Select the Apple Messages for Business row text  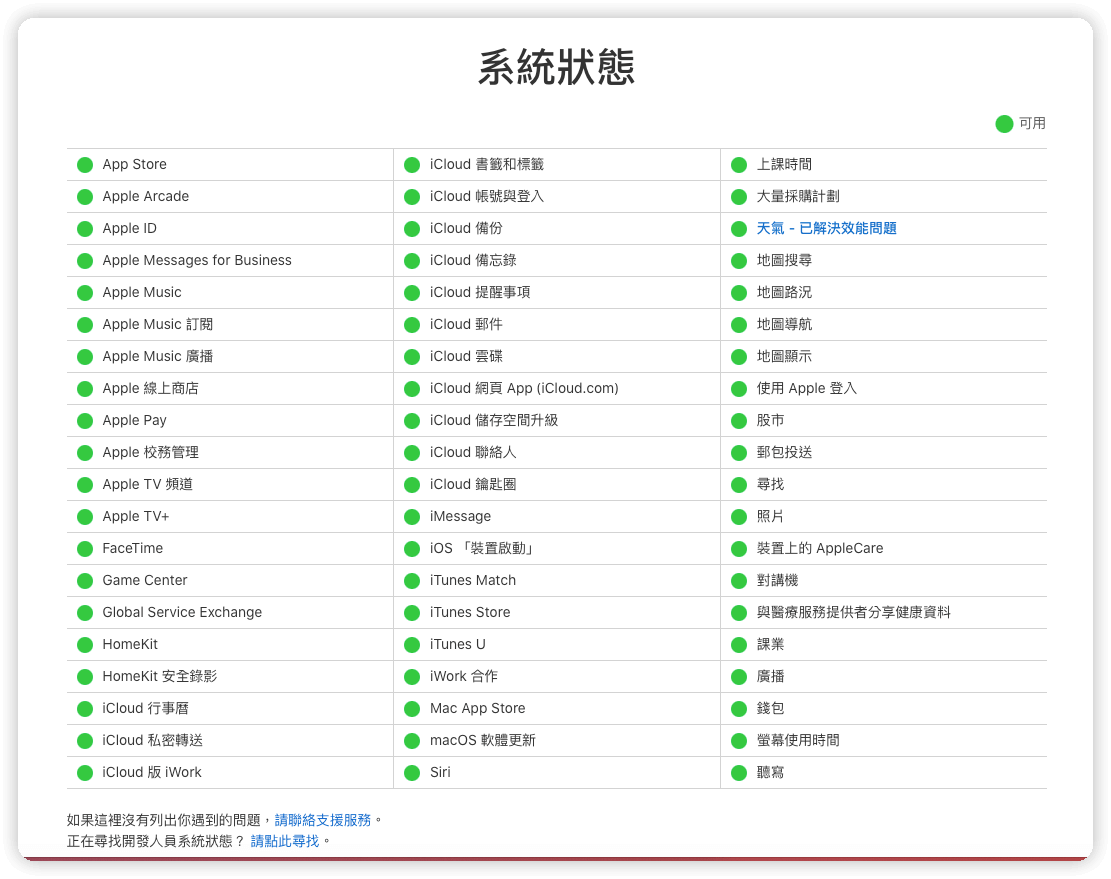[197, 260]
